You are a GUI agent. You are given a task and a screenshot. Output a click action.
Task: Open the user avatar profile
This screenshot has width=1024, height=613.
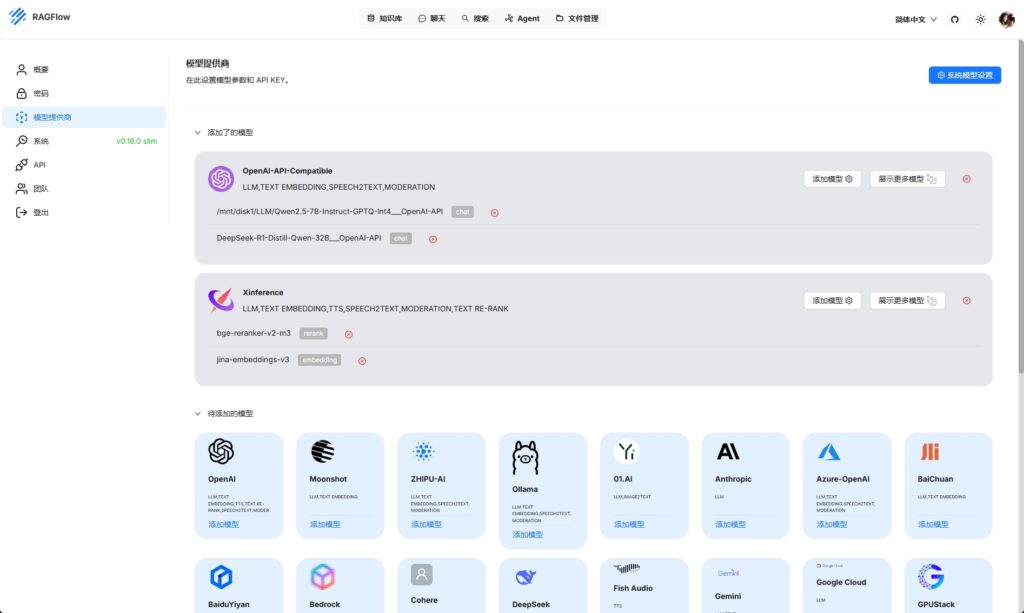[1006, 20]
